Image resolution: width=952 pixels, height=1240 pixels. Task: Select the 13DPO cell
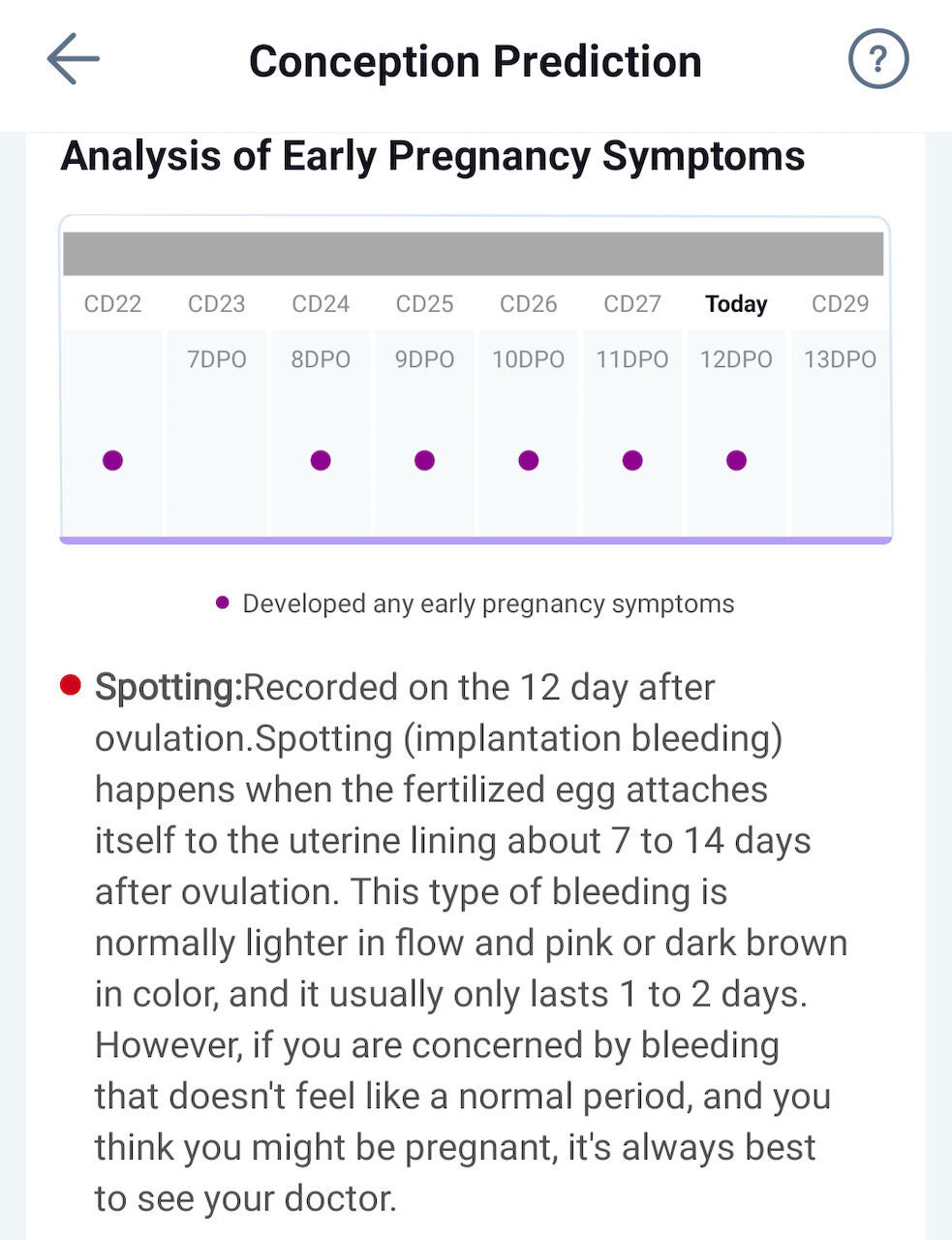click(840, 359)
